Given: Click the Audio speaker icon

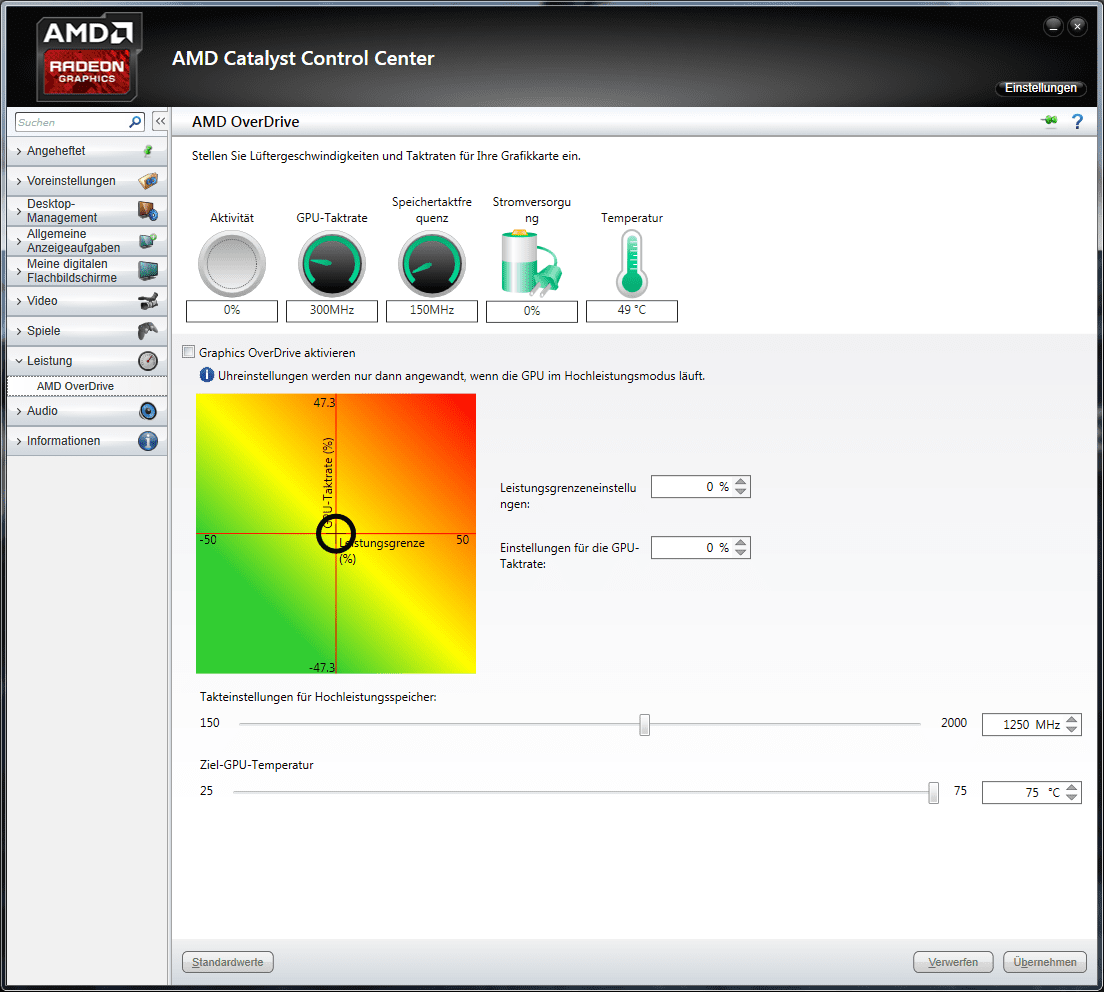Looking at the screenshot, I should click(x=148, y=410).
